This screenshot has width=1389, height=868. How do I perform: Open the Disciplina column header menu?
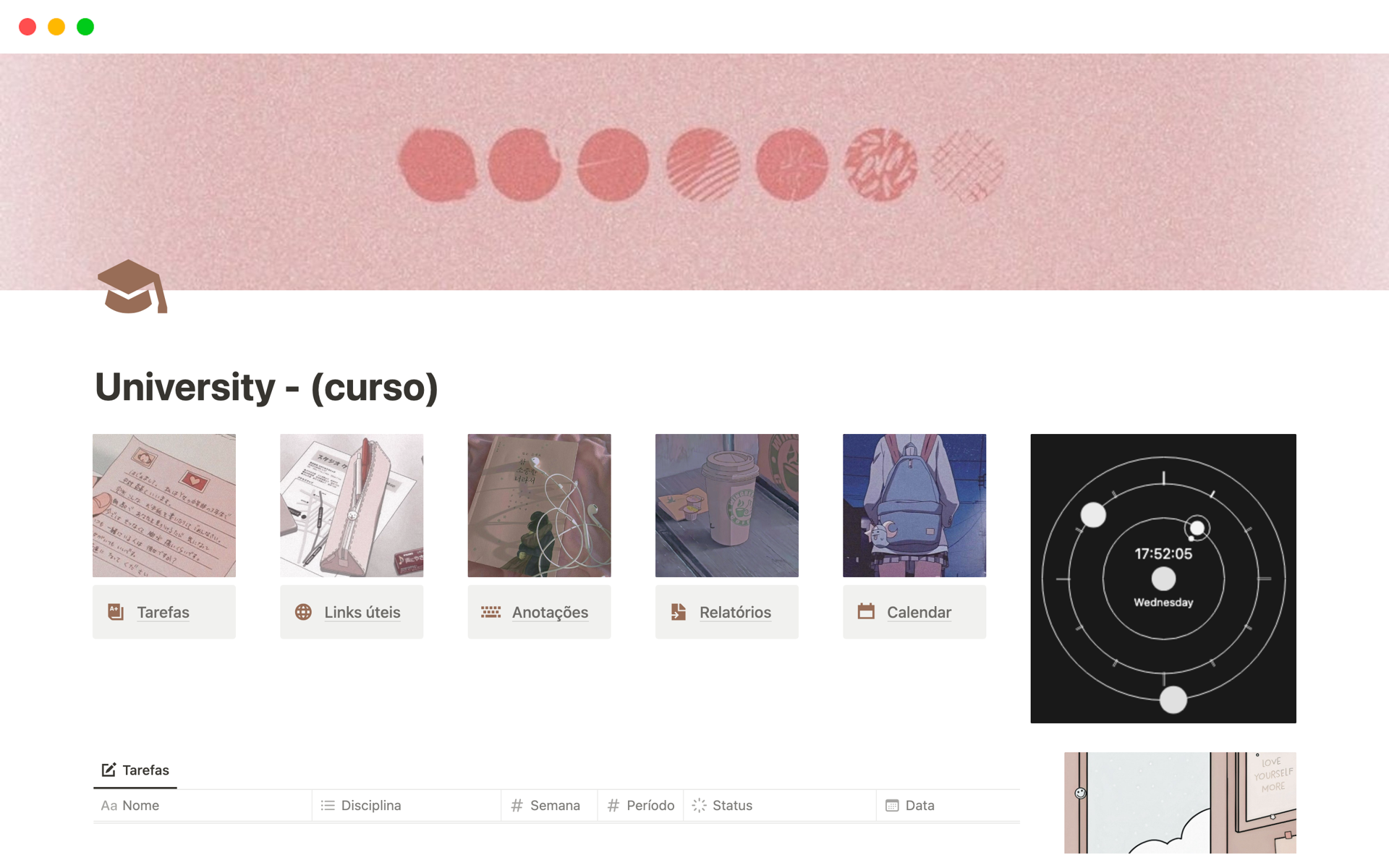tap(407, 805)
